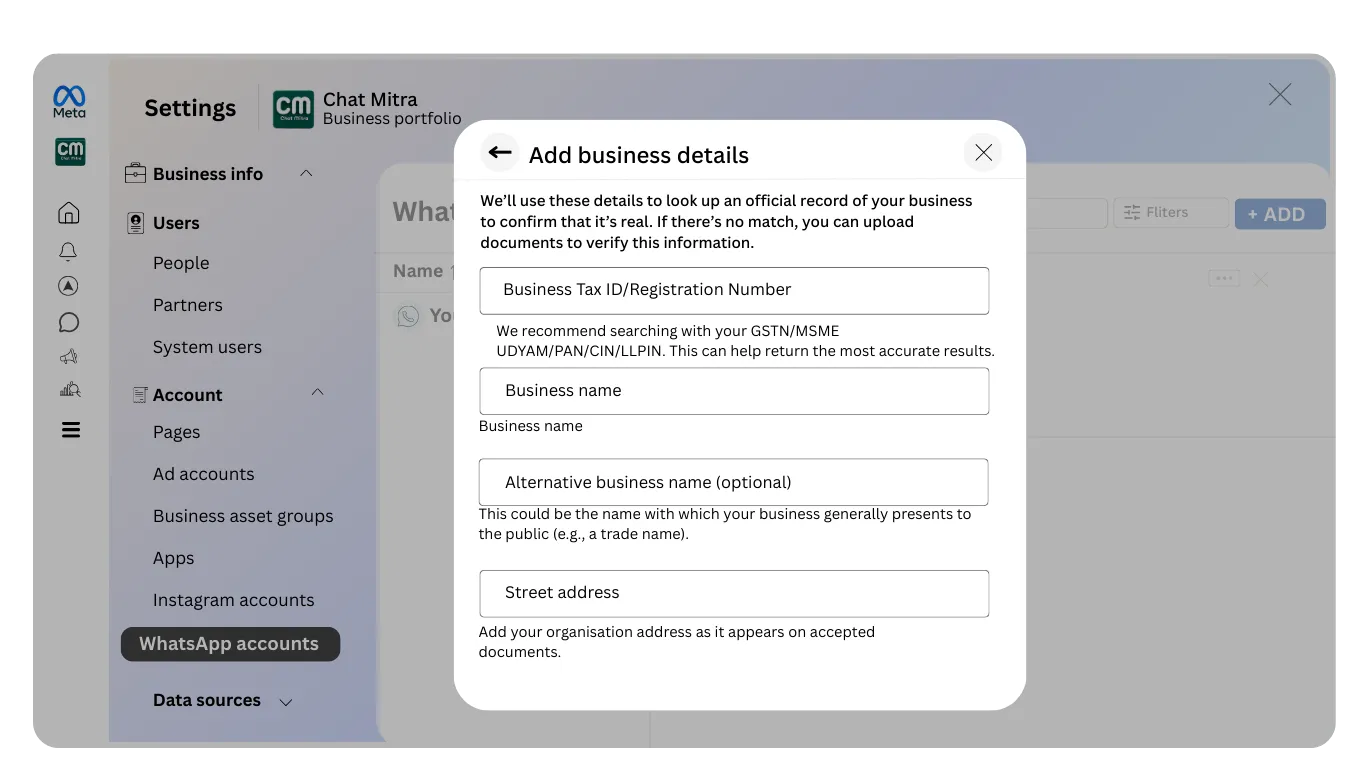Open notifications via the bell icon
This screenshot has height=768, width=1366.
click(x=69, y=251)
